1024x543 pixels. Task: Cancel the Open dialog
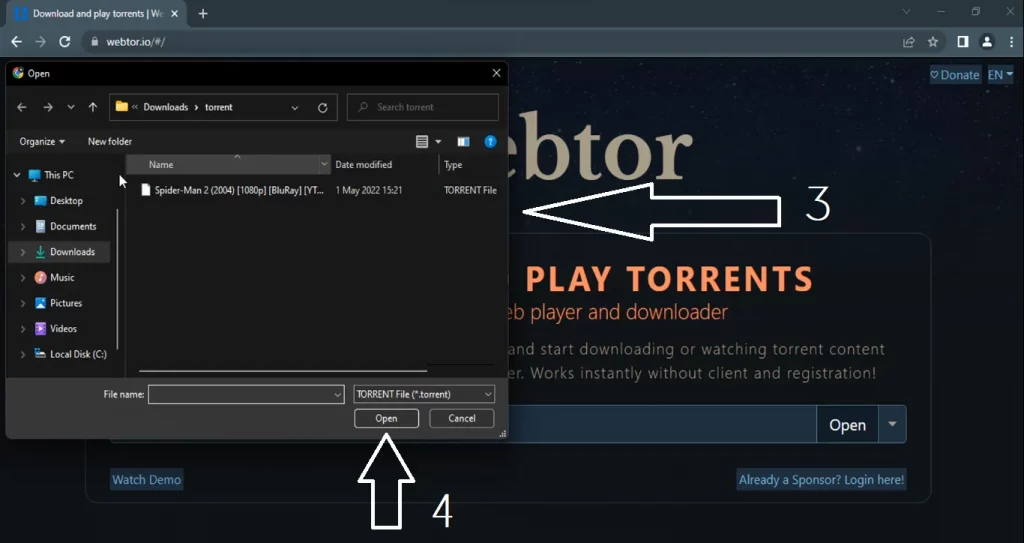pos(462,418)
